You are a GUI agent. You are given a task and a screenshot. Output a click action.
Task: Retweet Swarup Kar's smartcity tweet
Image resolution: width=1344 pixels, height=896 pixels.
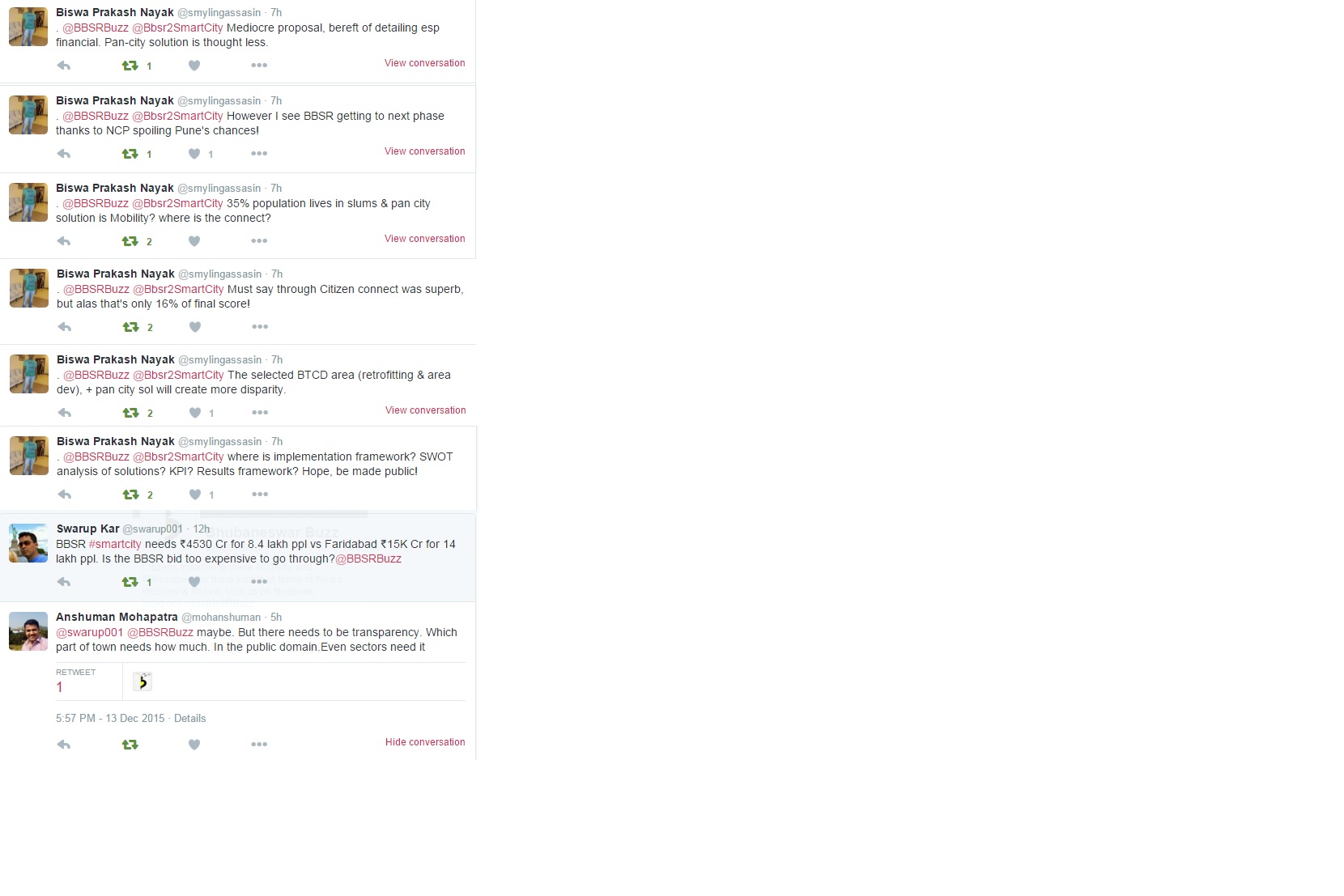(x=130, y=582)
